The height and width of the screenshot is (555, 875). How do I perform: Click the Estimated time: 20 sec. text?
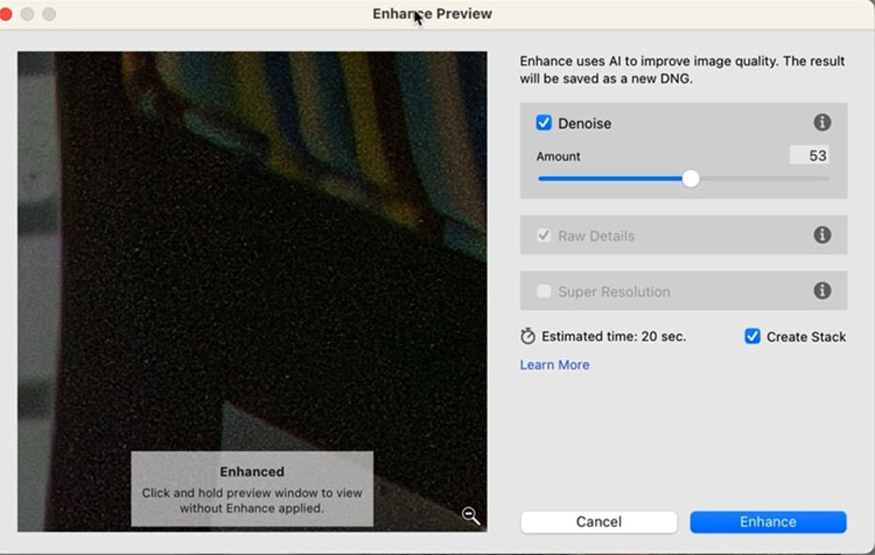click(614, 336)
